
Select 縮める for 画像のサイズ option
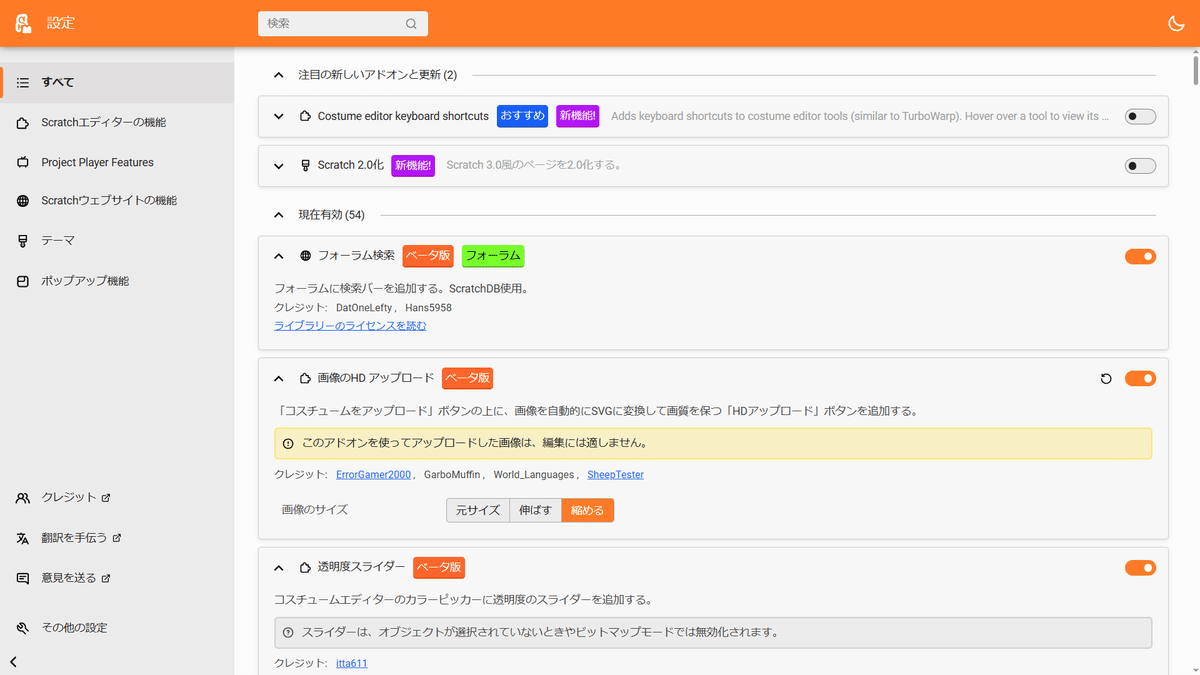pyautogui.click(x=587, y=510)
